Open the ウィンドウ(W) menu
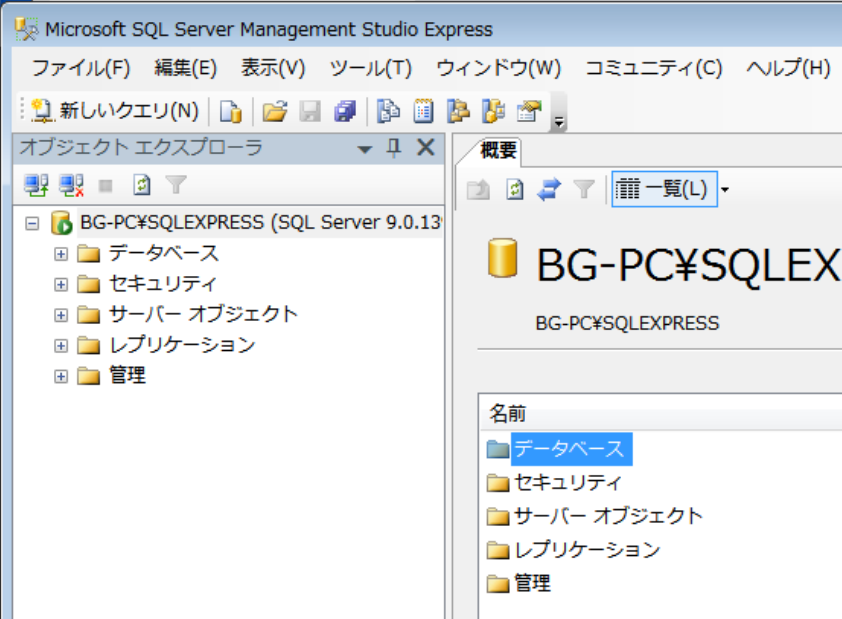 498,68
